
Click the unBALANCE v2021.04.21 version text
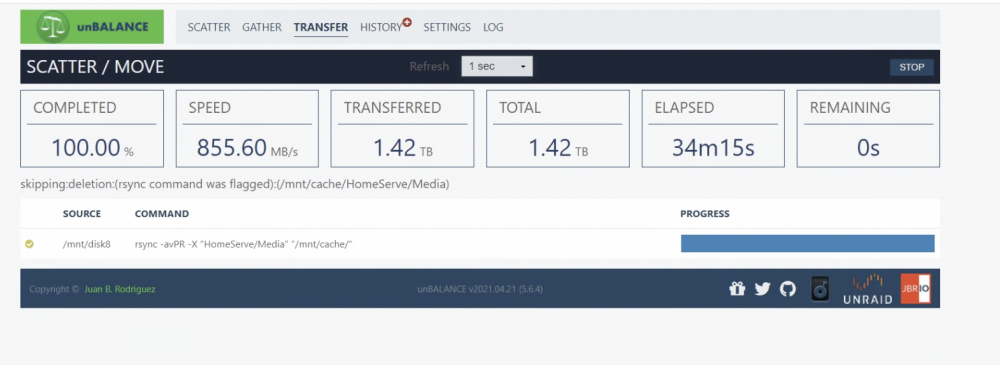480,289
